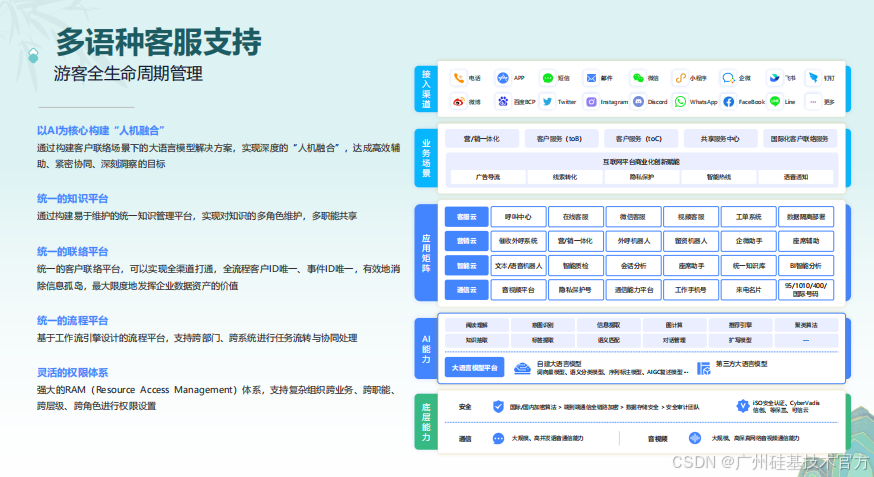Click the 推荐引擎 AI capability box
Image resolution: width=874 pixels, height=477 pixels.
pos(740,325)
